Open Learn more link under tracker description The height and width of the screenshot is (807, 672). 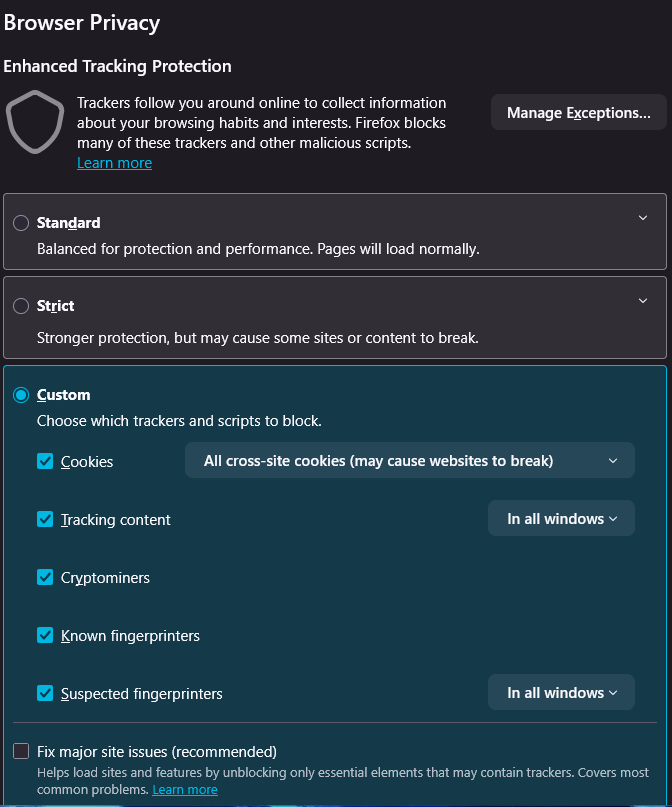coord(115,163)
